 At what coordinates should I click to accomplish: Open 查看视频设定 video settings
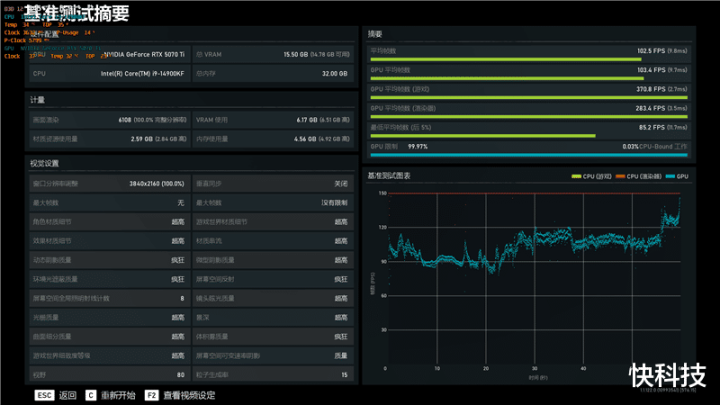point(190,395)
